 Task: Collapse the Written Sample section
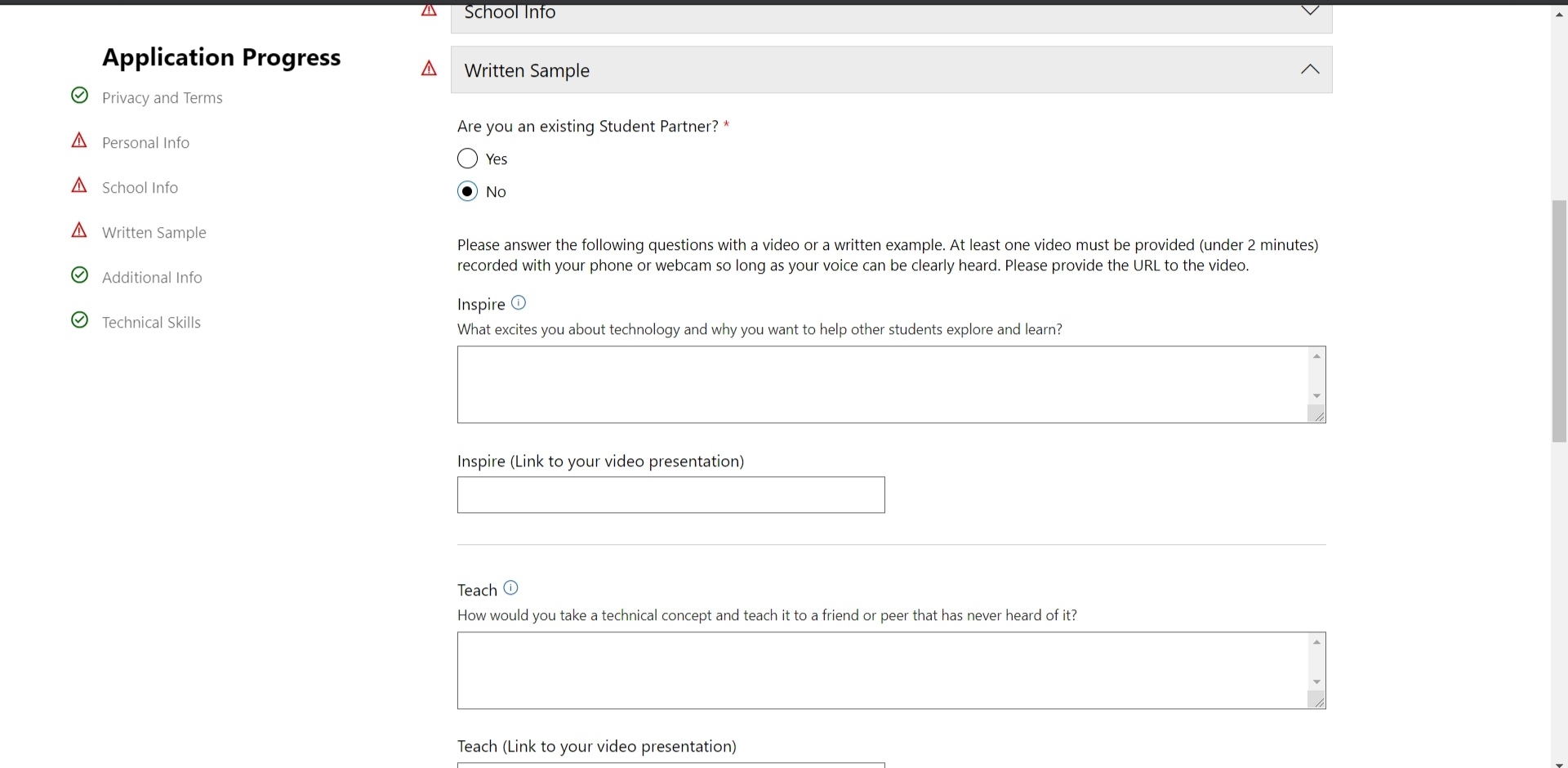coord(1310,70)
